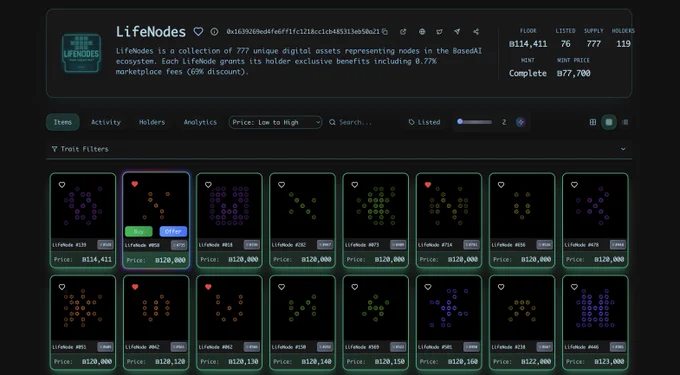The image size is (680, 375).
Task: Click the contract address text
Action: [x=303, y=32]
